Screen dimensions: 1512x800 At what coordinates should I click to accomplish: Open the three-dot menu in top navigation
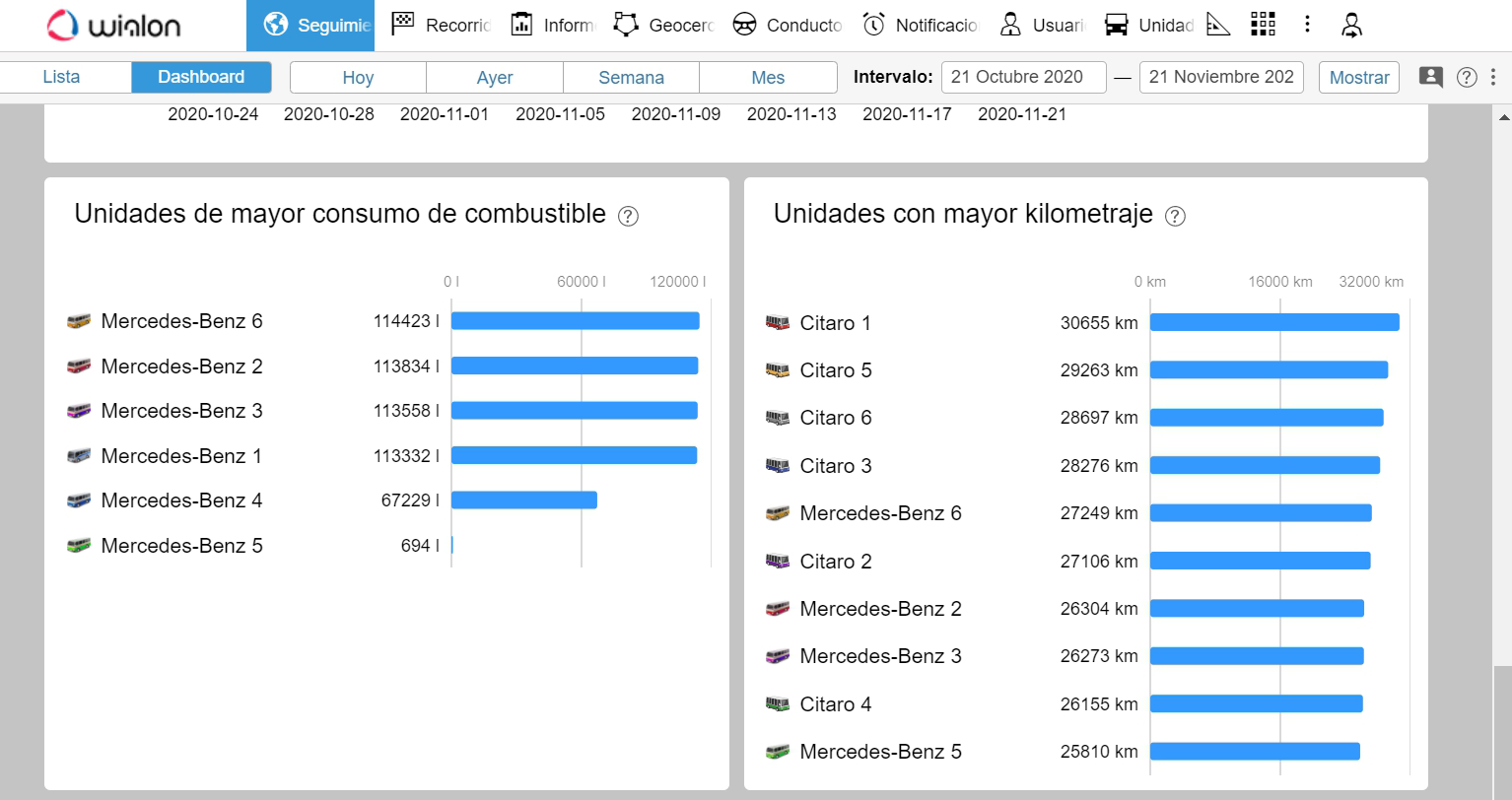click(1307, 25)
